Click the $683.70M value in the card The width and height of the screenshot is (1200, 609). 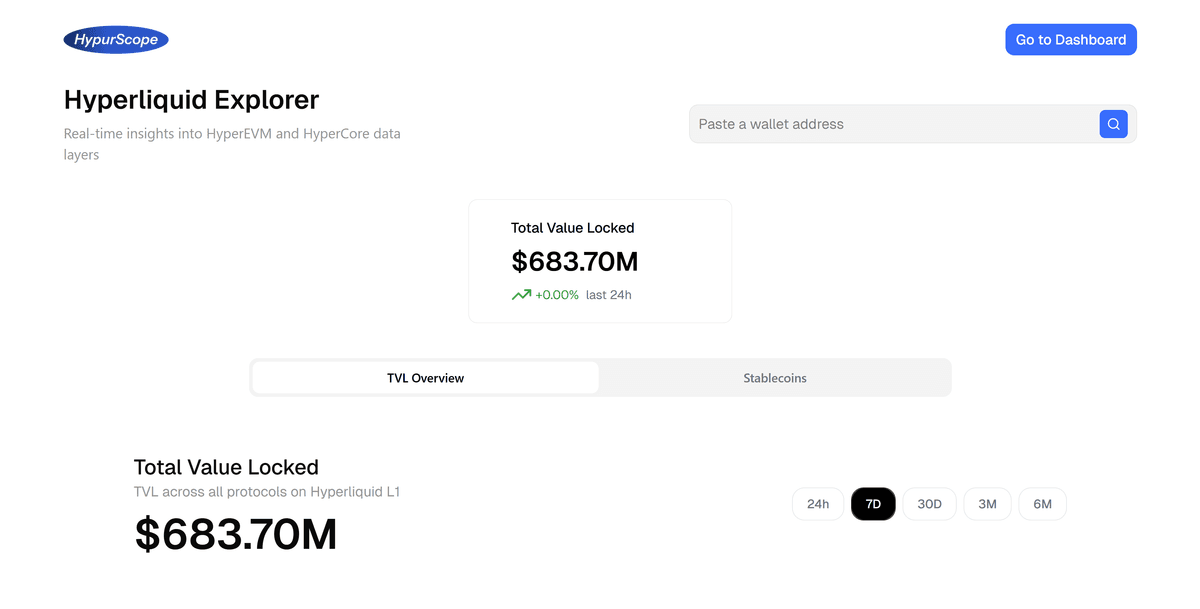pyautogui.click(x=574, y=262)
